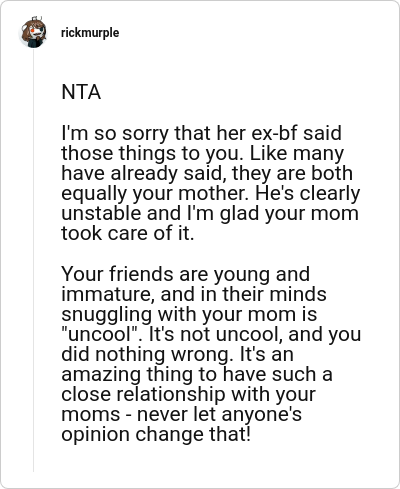Click the phrase "equally your mother"
The height and width of the screenshot is (489, 400).
(155, 194)
